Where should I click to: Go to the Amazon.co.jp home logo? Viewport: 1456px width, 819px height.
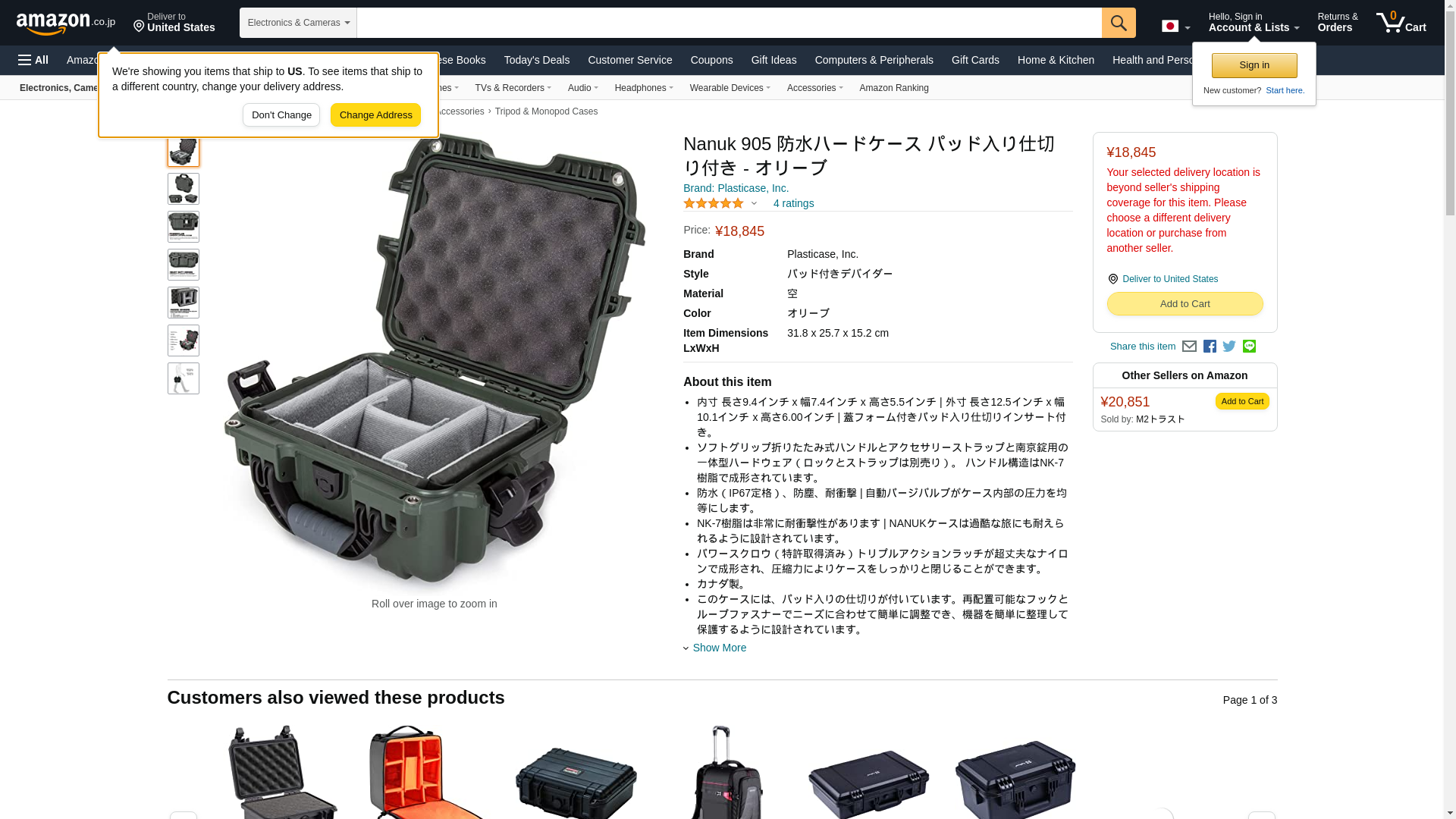pyautogui.click(x=66, y=23)
